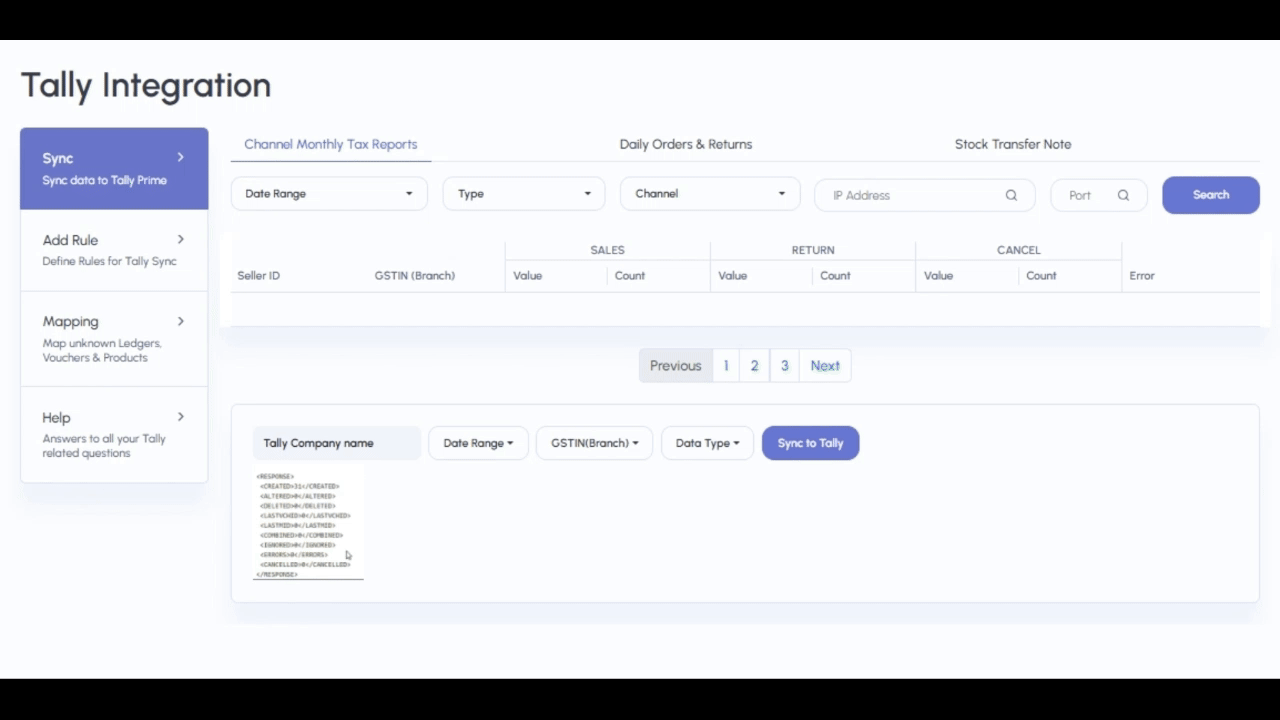The width and height of the screenshot is (1280, 720).
Task: Open the Date Range dropdown arrow in filters row
Action: point(409,193)
